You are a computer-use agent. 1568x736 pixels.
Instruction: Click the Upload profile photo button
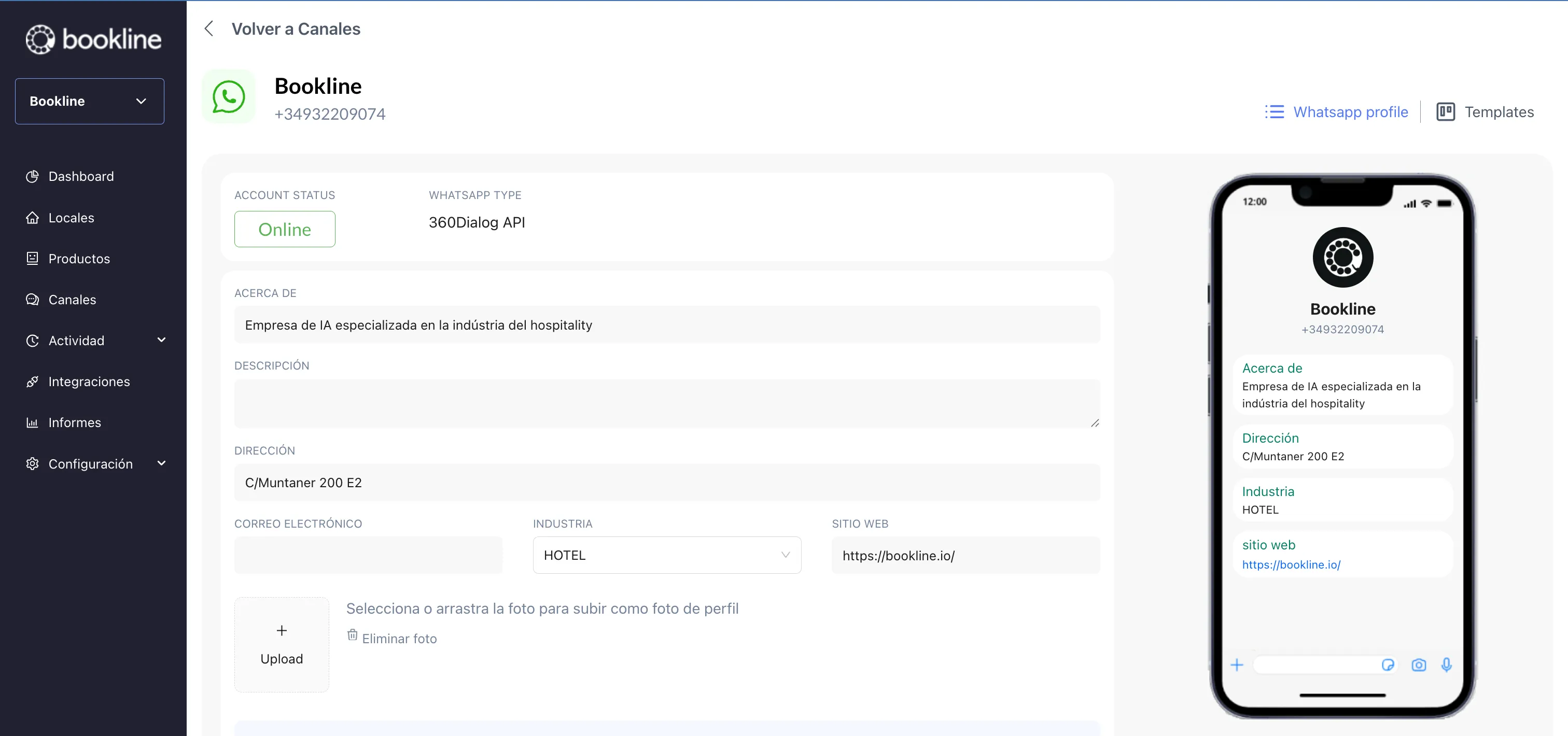pyautogui.click(x=282, y=645)
